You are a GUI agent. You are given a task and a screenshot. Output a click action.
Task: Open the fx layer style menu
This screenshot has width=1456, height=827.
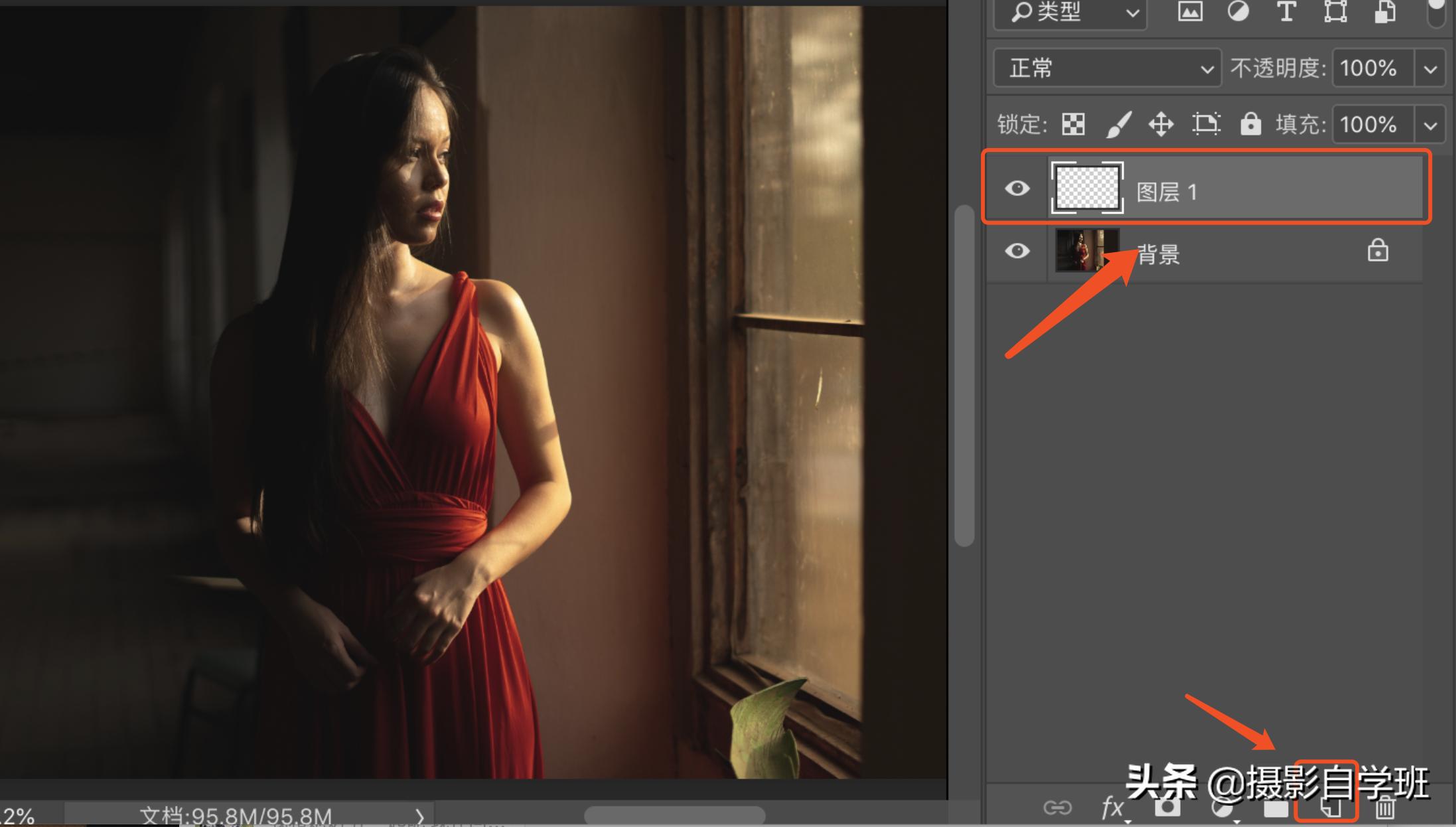pyautogui.click(x=1112, y=808)
